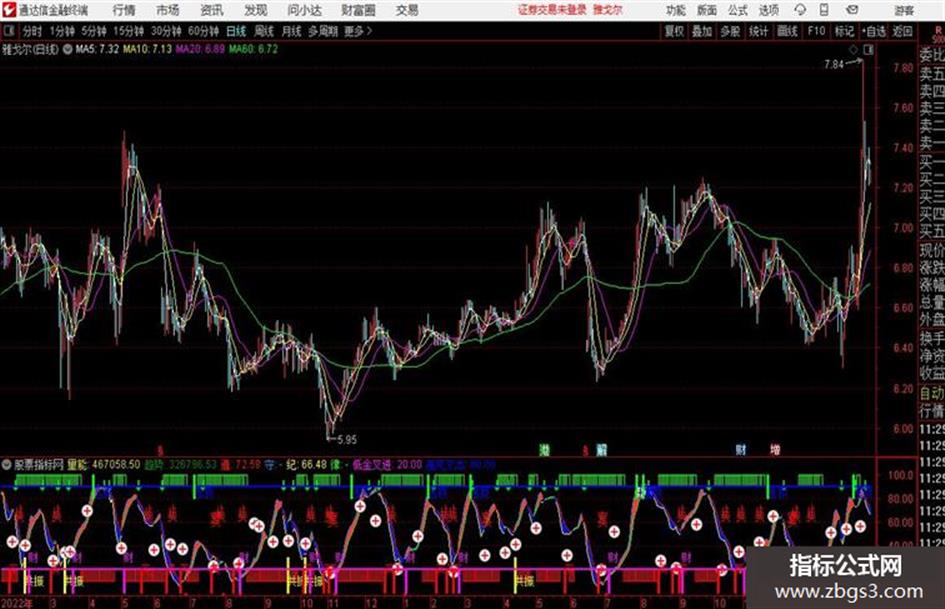Open the 市场 menu
Viewport: 945px width, 609px height.
point(168,10)
